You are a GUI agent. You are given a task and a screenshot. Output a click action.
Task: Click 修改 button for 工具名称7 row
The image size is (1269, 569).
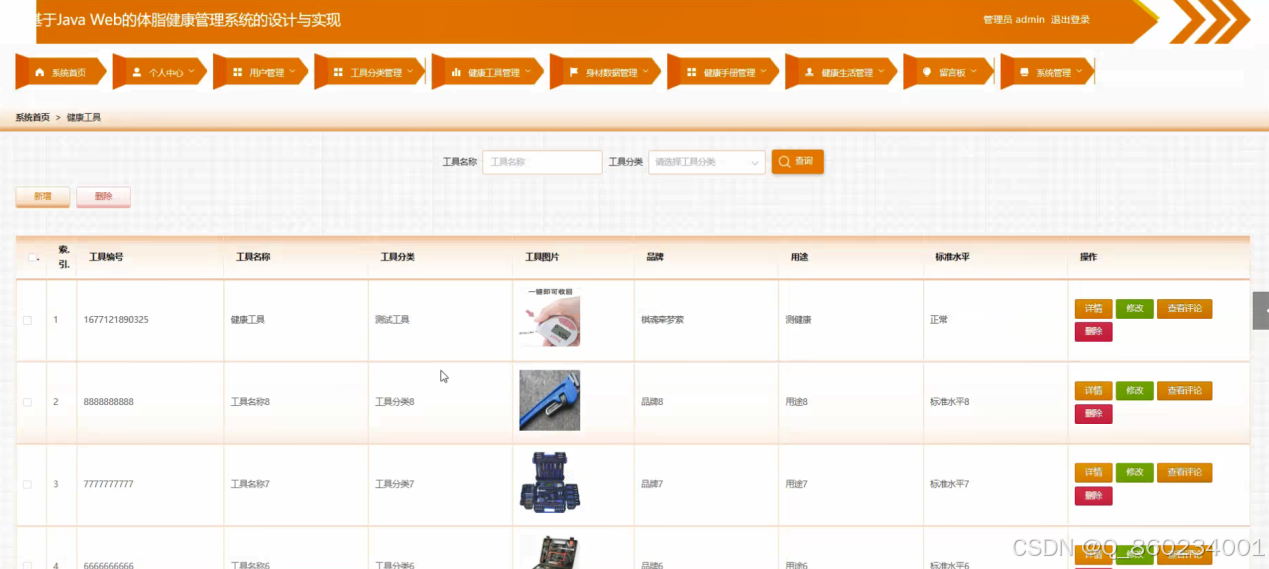coord(1135,473)
